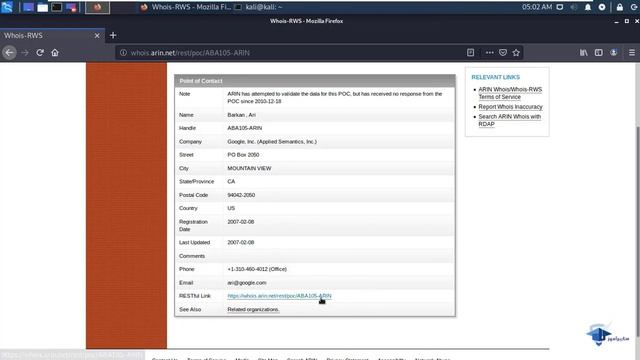Click the email ari@google.com
Screen dimensions: 640x360
click(x=247, y=282)
